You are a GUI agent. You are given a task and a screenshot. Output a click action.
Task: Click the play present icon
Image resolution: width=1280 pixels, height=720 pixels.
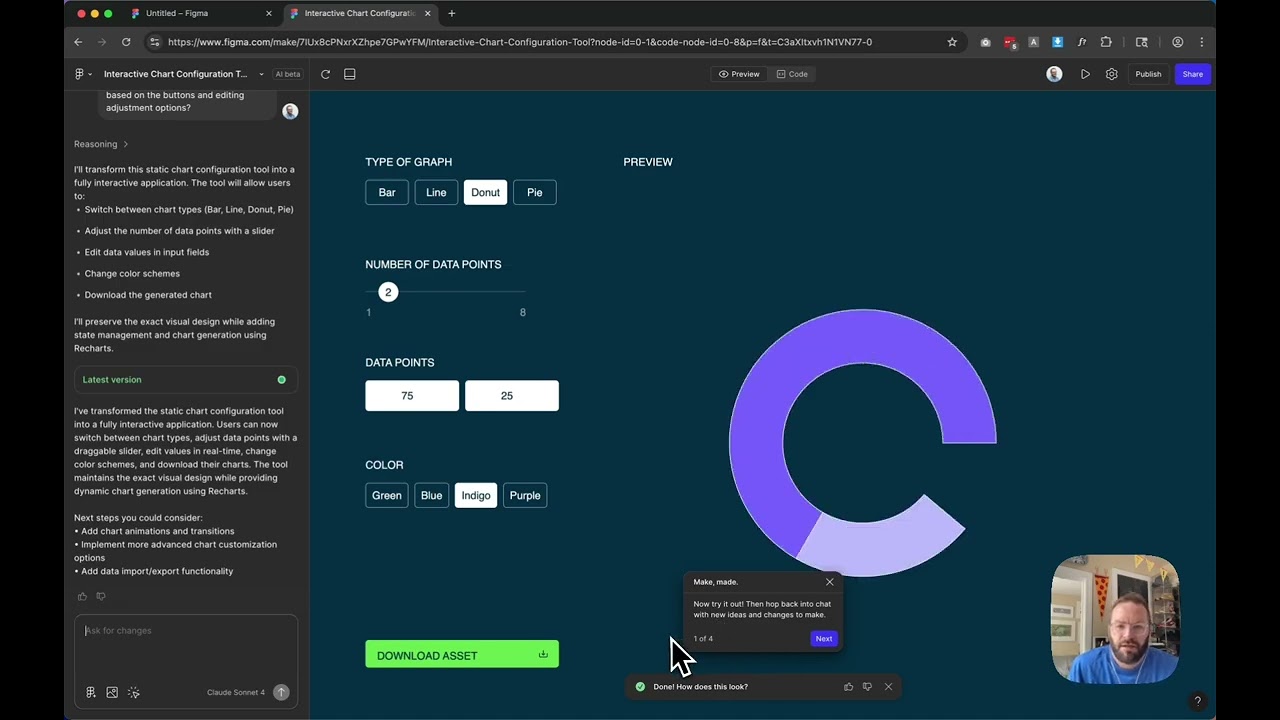(1085, 74)
